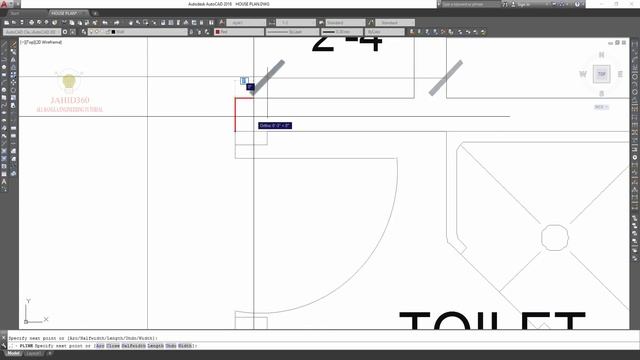Open the multileader style Standard dropdown

395,22
